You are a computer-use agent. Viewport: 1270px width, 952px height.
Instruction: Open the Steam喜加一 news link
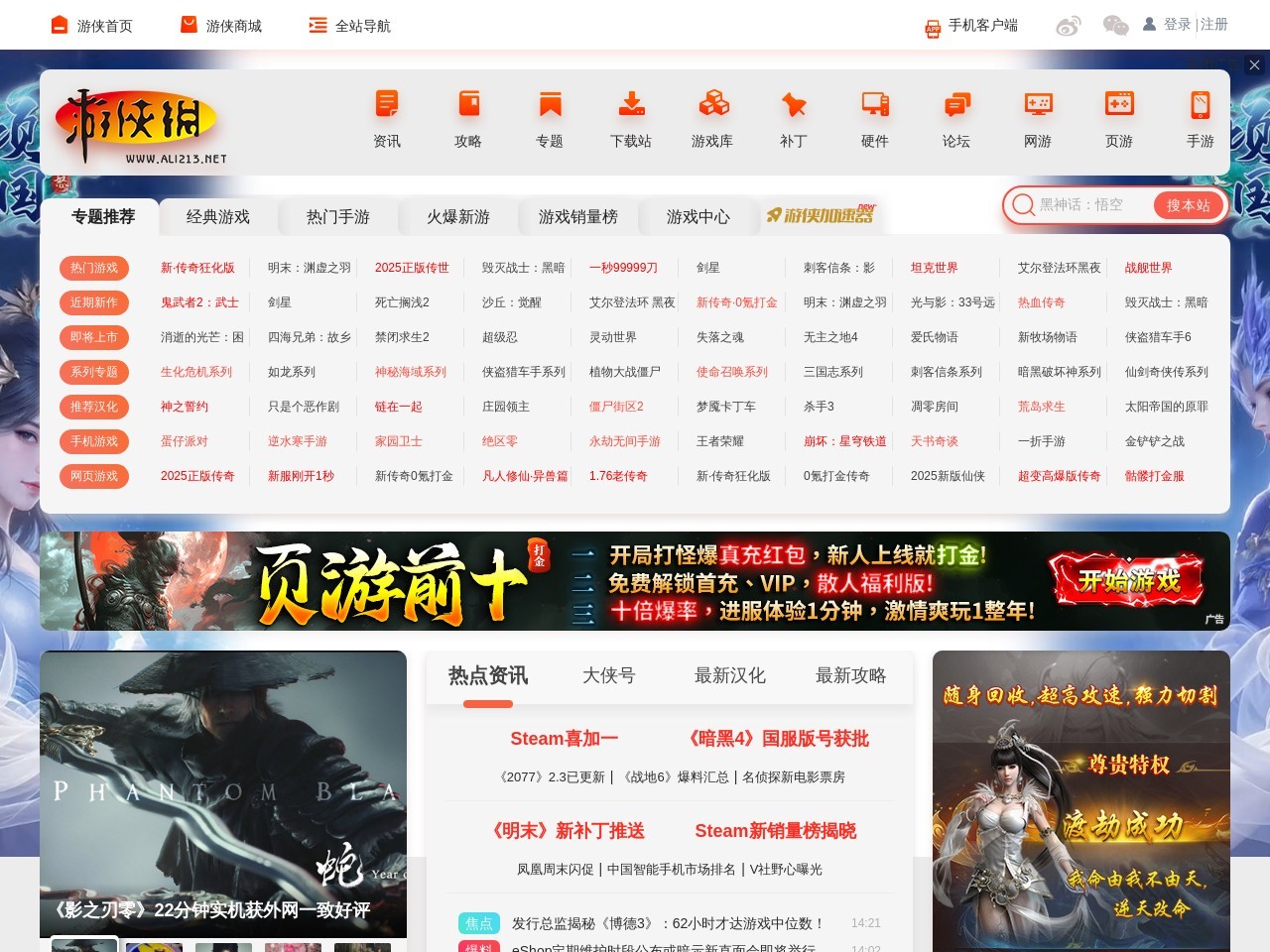tap(564, 738)
